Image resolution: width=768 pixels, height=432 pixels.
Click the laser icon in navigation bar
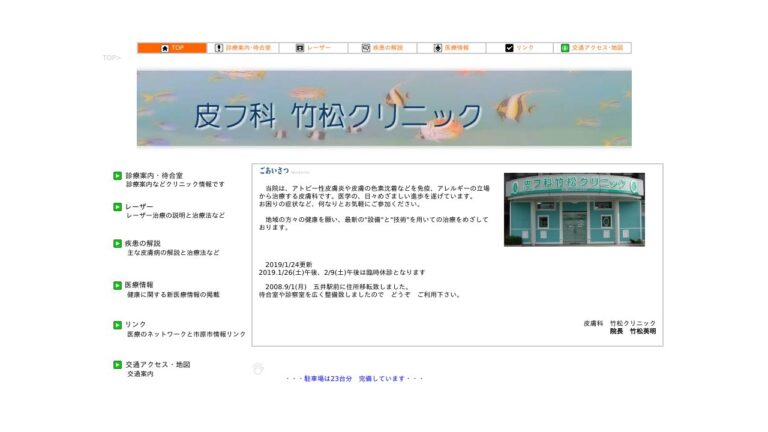pyautogui.click(x=300, y=48)
